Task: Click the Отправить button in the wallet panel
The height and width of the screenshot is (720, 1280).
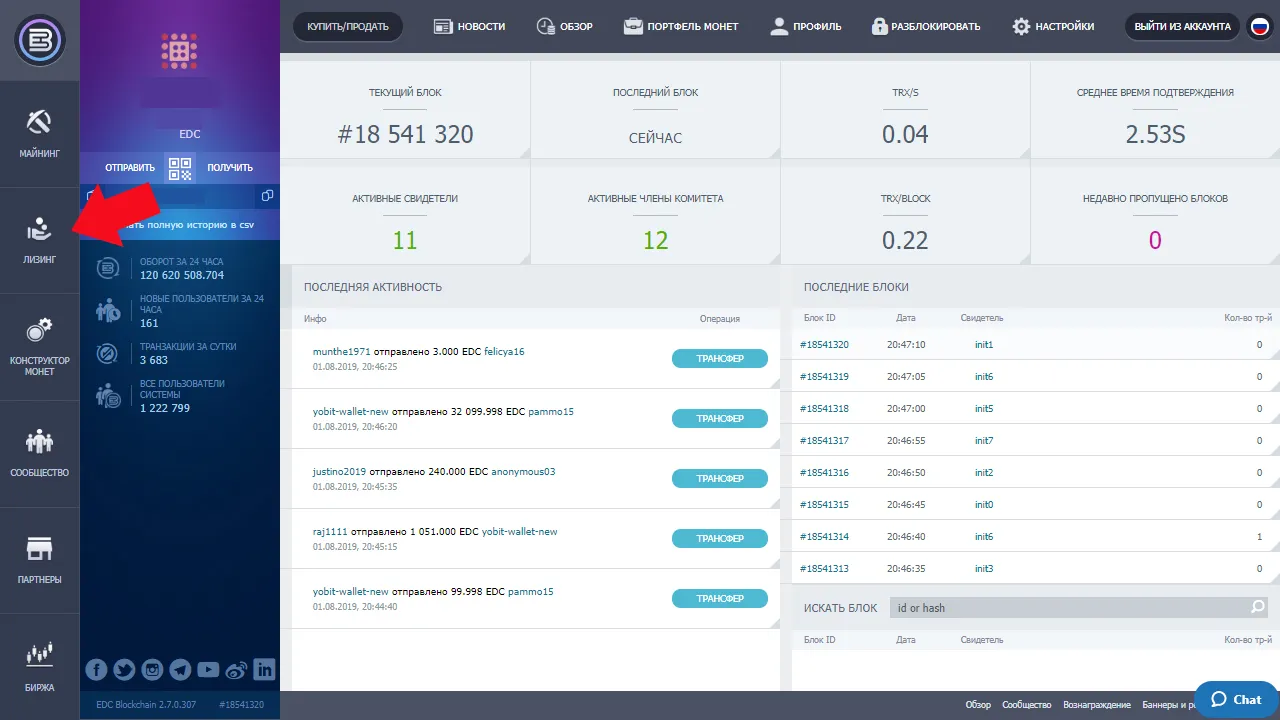Action: pyautogui.click(x=130, y=168)
